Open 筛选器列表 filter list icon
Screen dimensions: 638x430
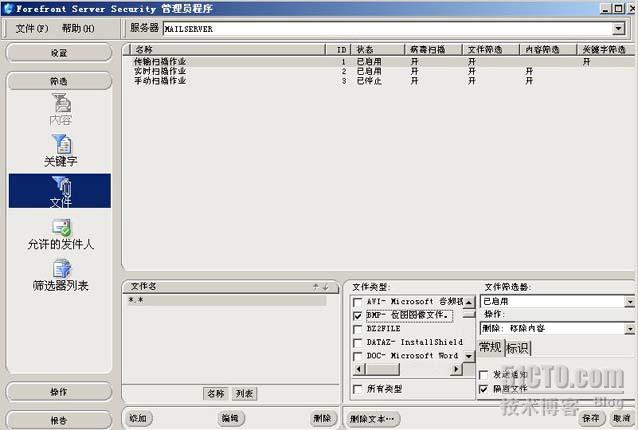click(61, 276)
